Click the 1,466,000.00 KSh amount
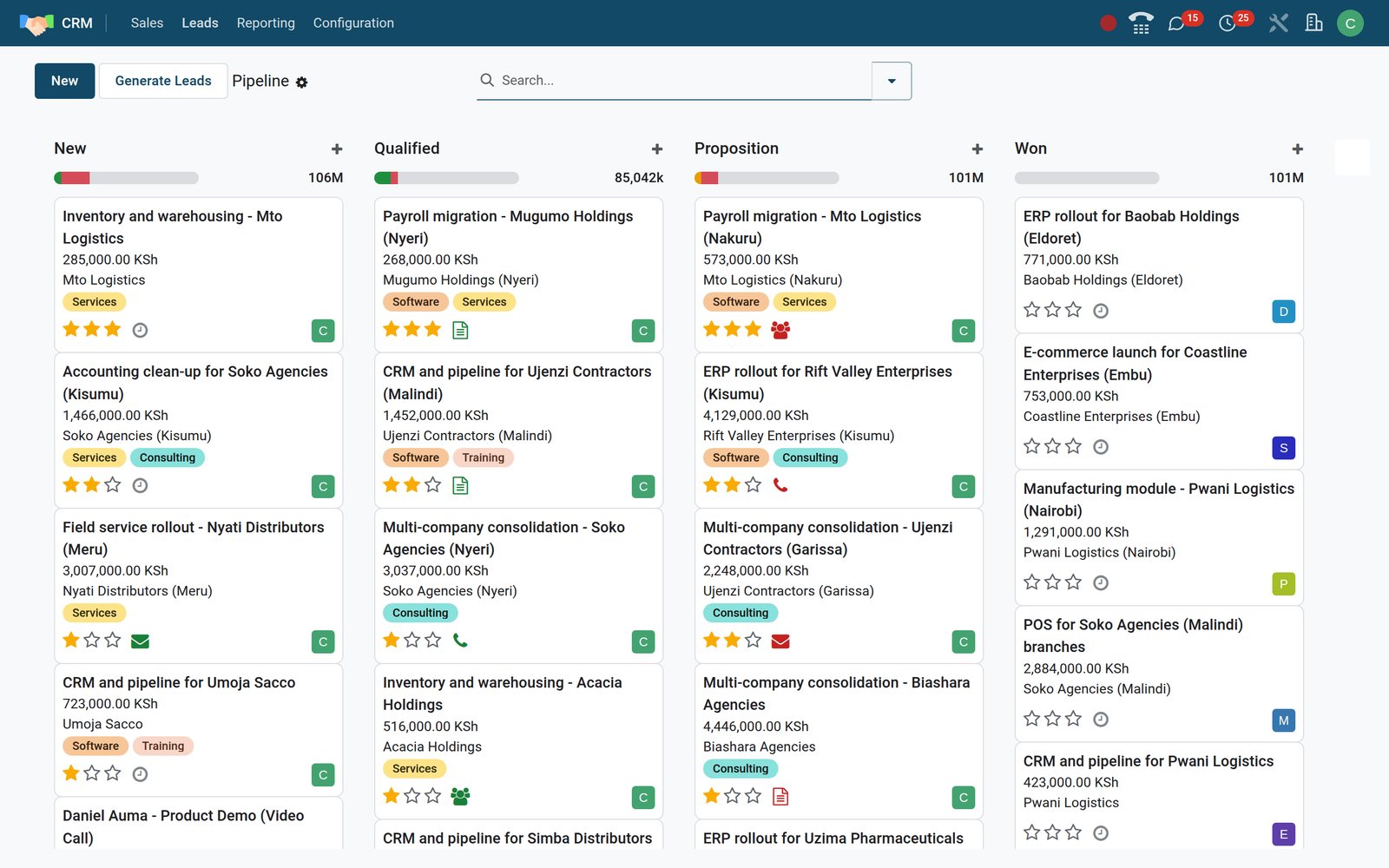The image size is (1389, 868). [x=115, y=415]
